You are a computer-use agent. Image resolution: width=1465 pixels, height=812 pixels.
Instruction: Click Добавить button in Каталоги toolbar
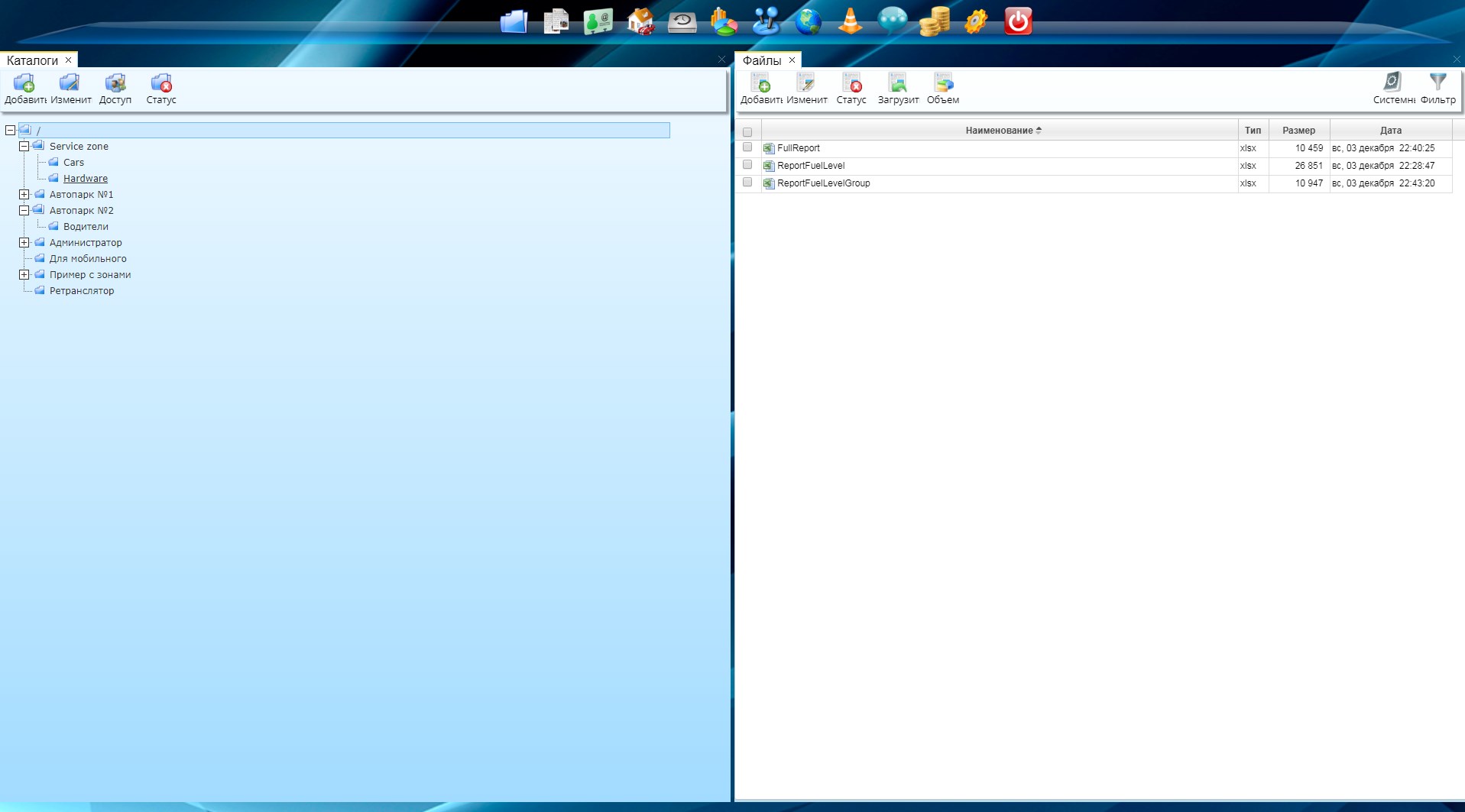(25, 89)
